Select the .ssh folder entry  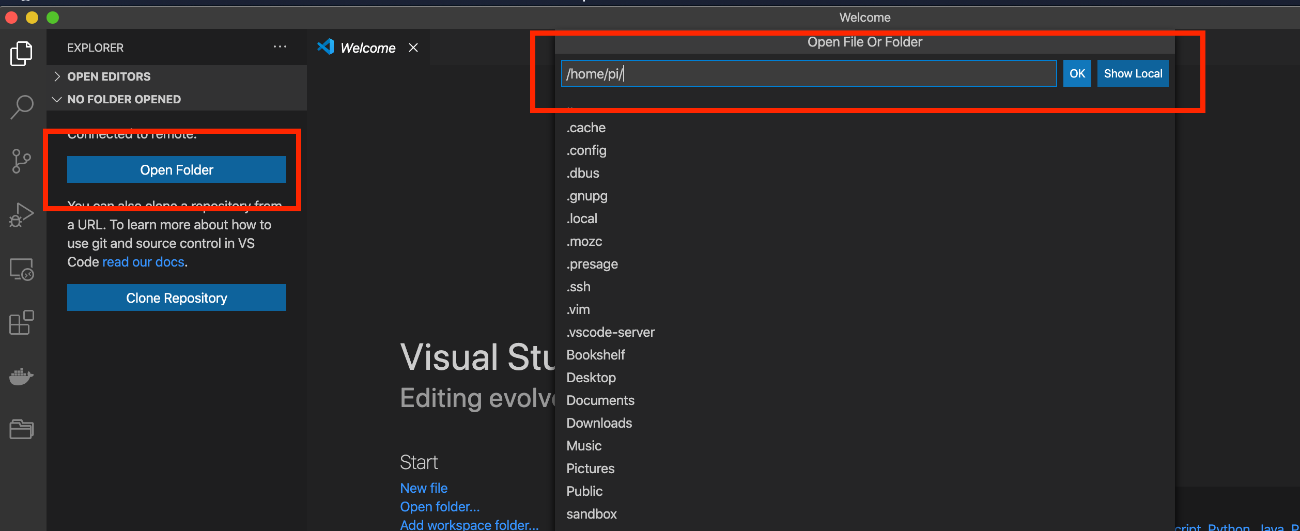click(865, 287)
